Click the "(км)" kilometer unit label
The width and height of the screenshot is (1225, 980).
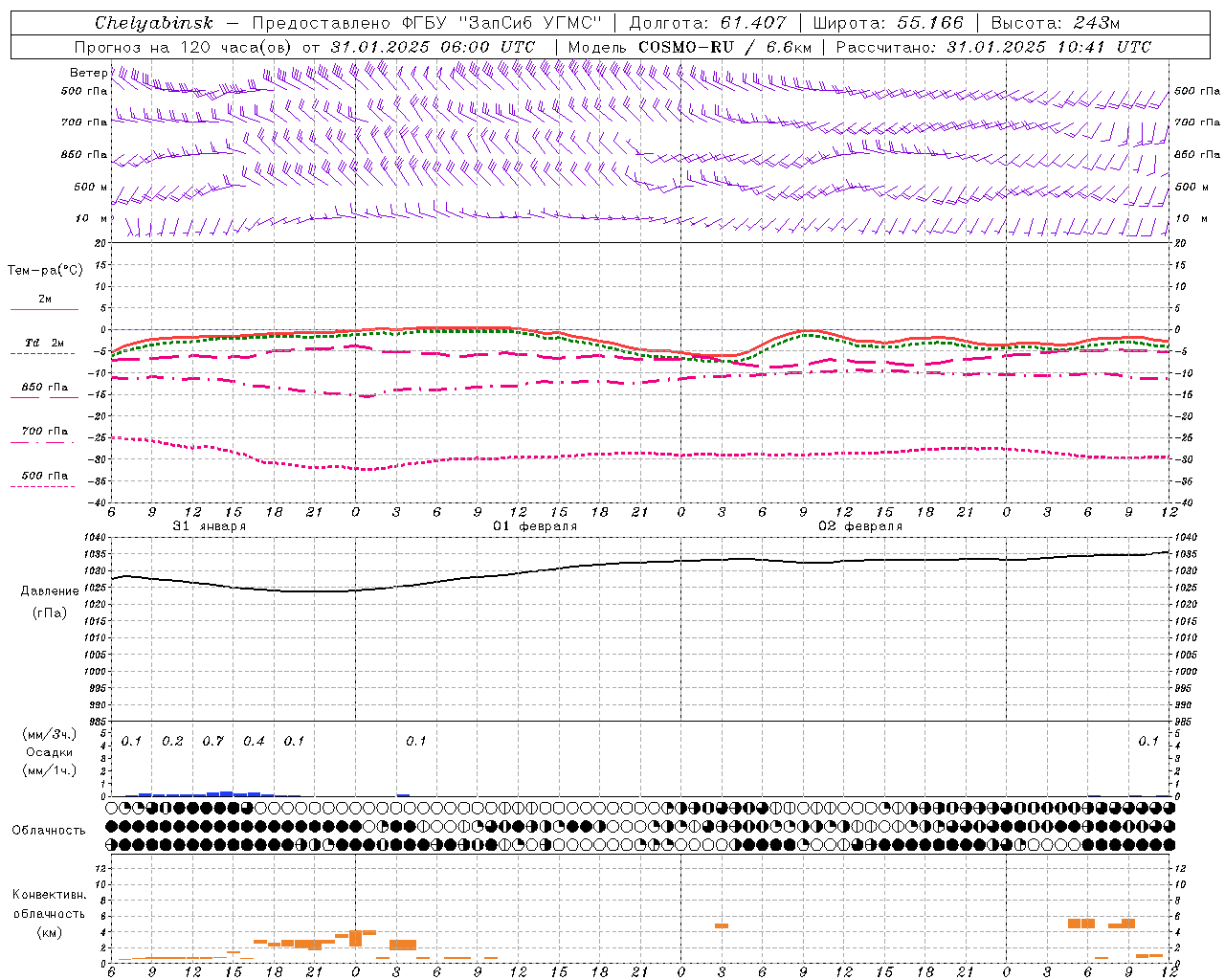[49, 931]
